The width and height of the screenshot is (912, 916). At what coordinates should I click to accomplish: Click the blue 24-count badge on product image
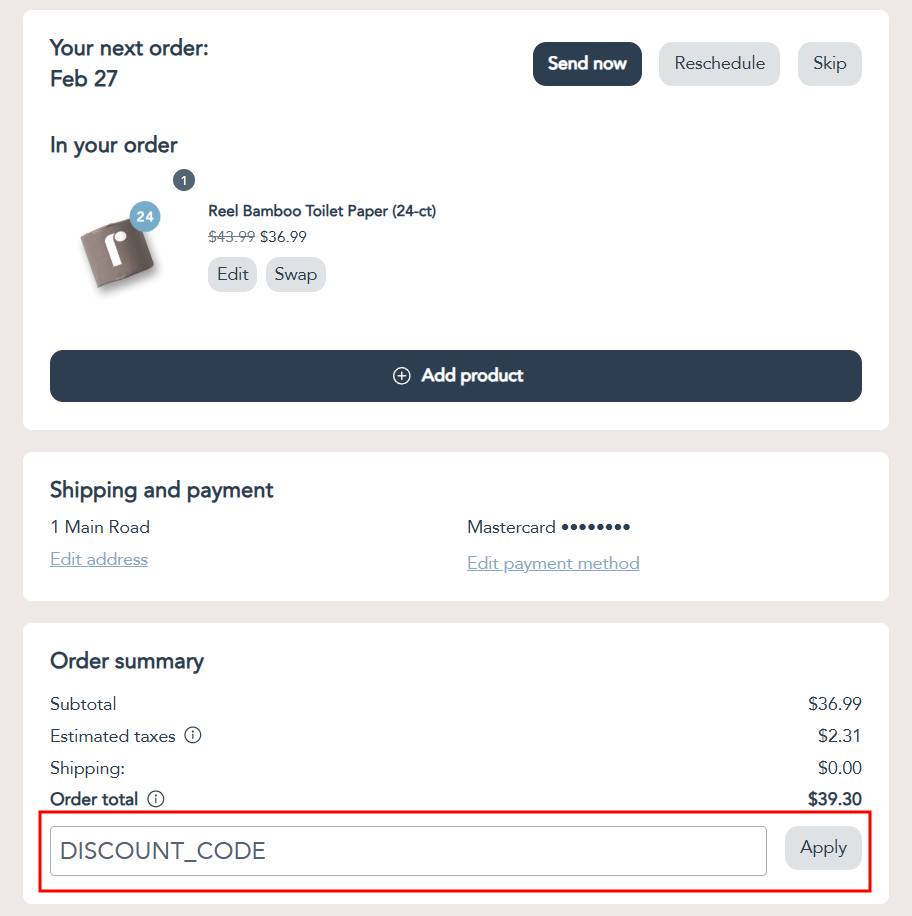[x=145, y=216]
